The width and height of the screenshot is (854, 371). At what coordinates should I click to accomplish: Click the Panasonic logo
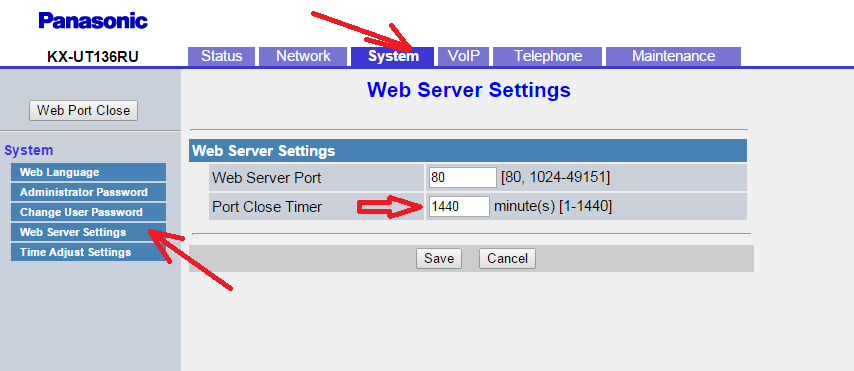click(93, 21)
